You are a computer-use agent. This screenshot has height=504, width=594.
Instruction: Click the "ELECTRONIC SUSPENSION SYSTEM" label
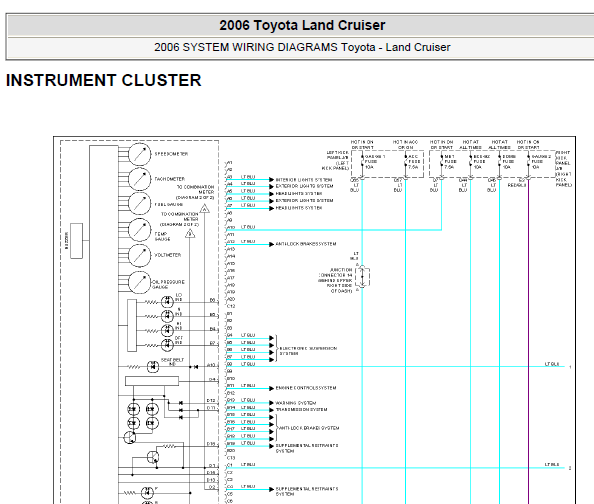(308, 351)
